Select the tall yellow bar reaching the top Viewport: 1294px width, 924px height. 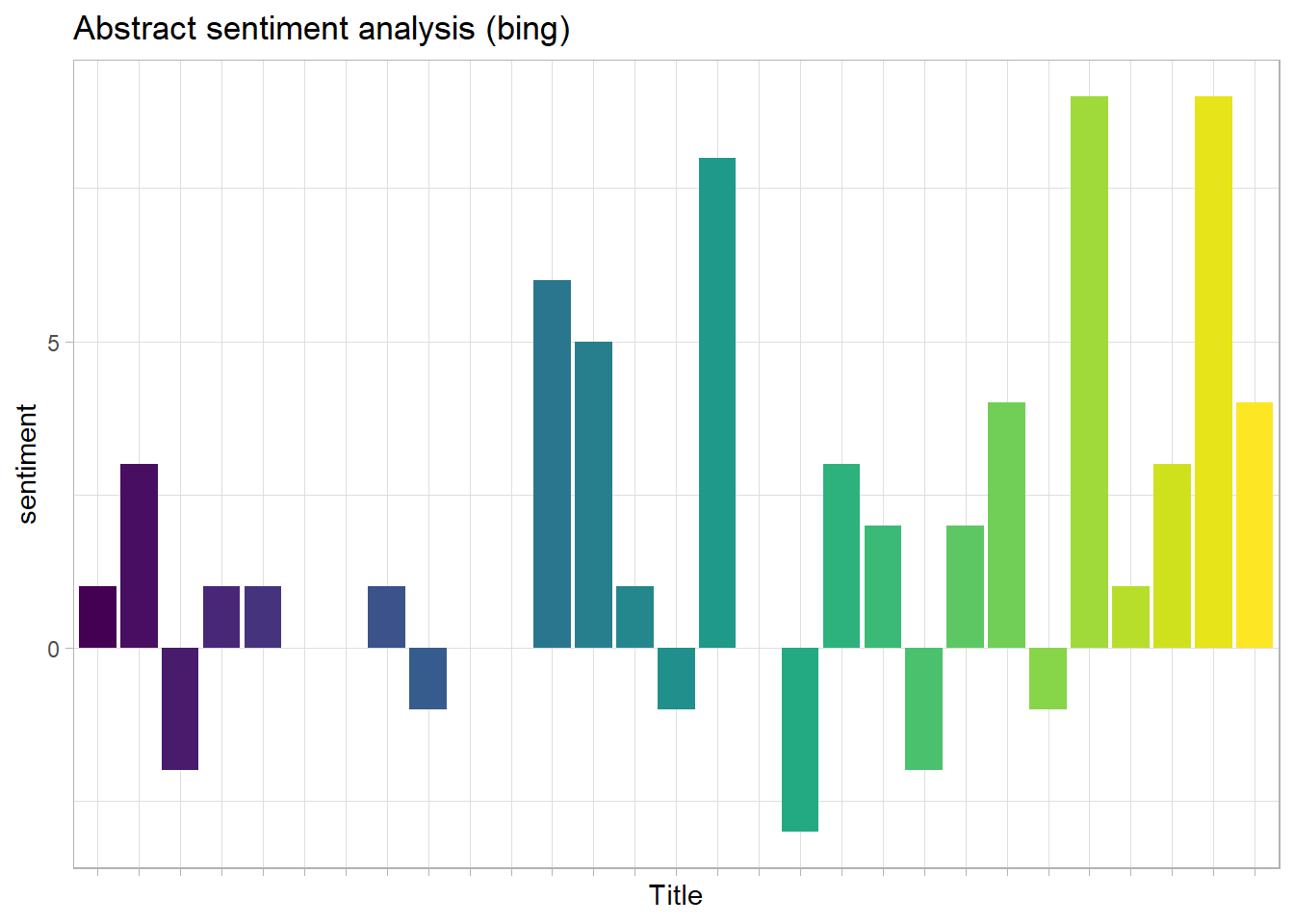coord(1213,372)
